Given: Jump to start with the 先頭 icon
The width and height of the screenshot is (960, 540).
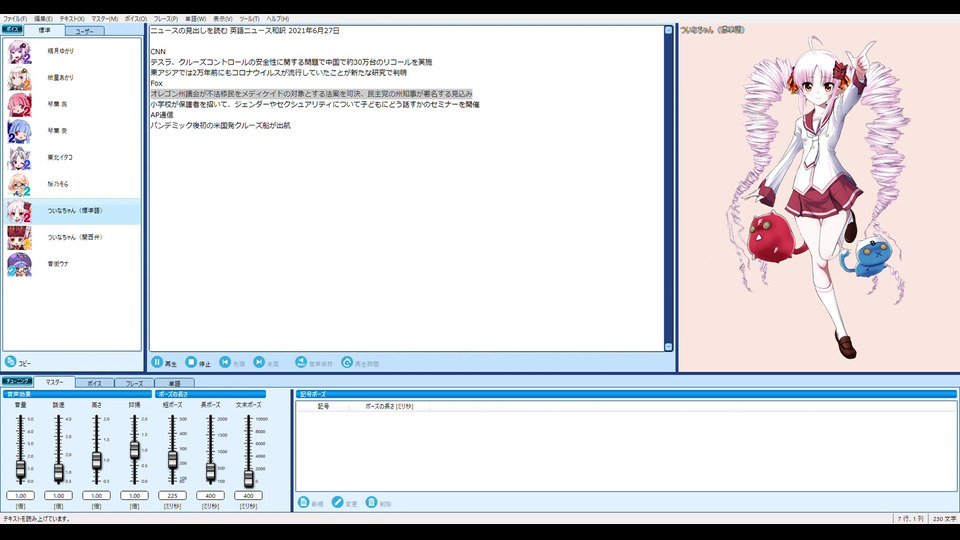Looking at the screenshot, I should (225, 362).
